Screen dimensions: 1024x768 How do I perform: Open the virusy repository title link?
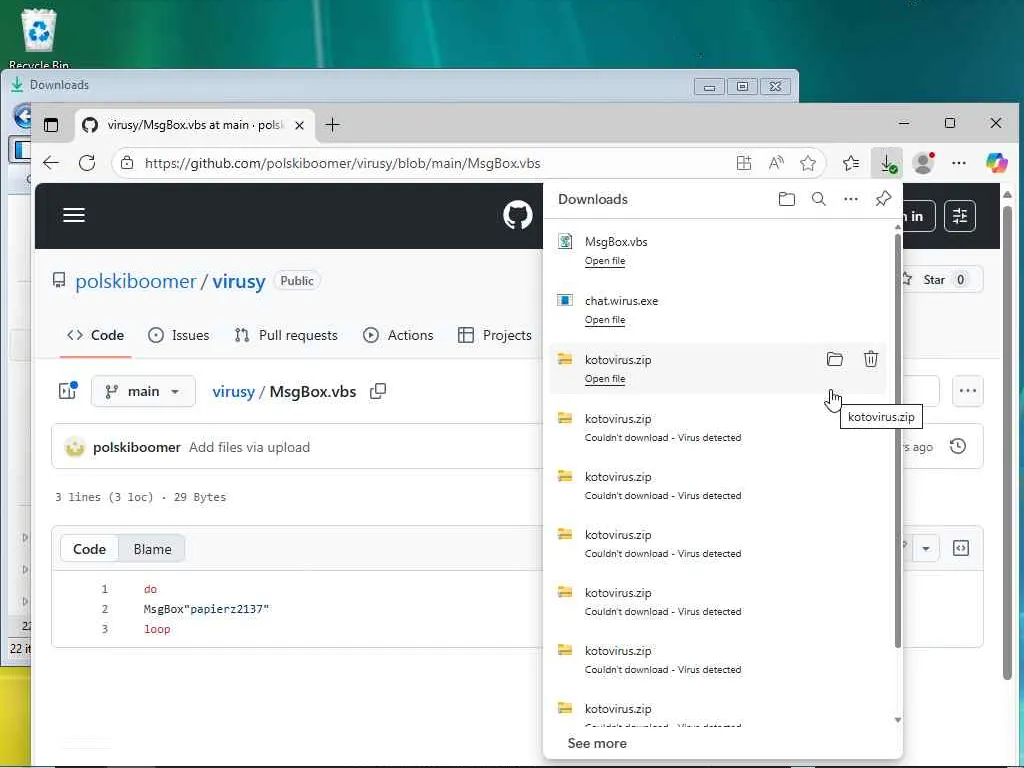click(x=239, y=281)
